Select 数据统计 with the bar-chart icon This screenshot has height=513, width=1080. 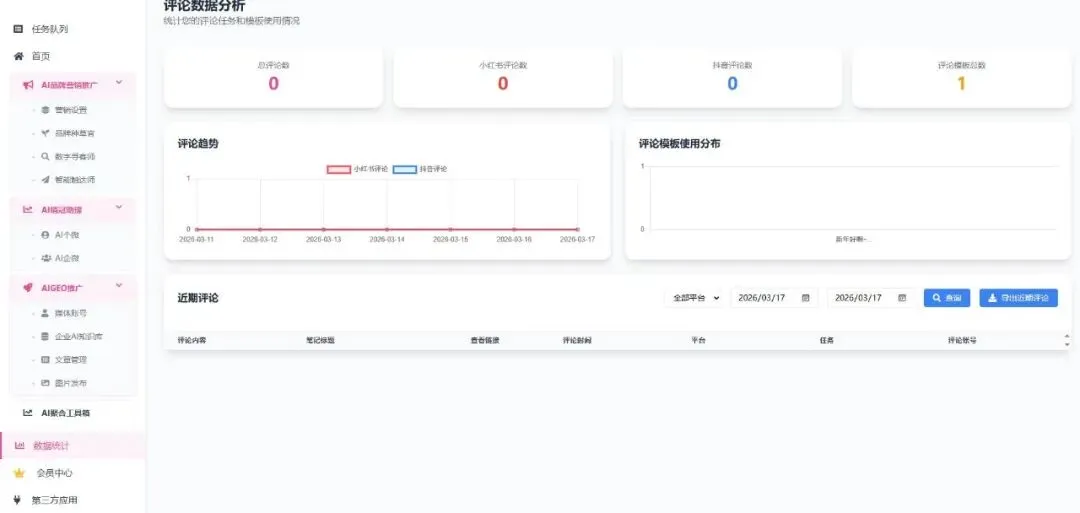pos(20,446)
